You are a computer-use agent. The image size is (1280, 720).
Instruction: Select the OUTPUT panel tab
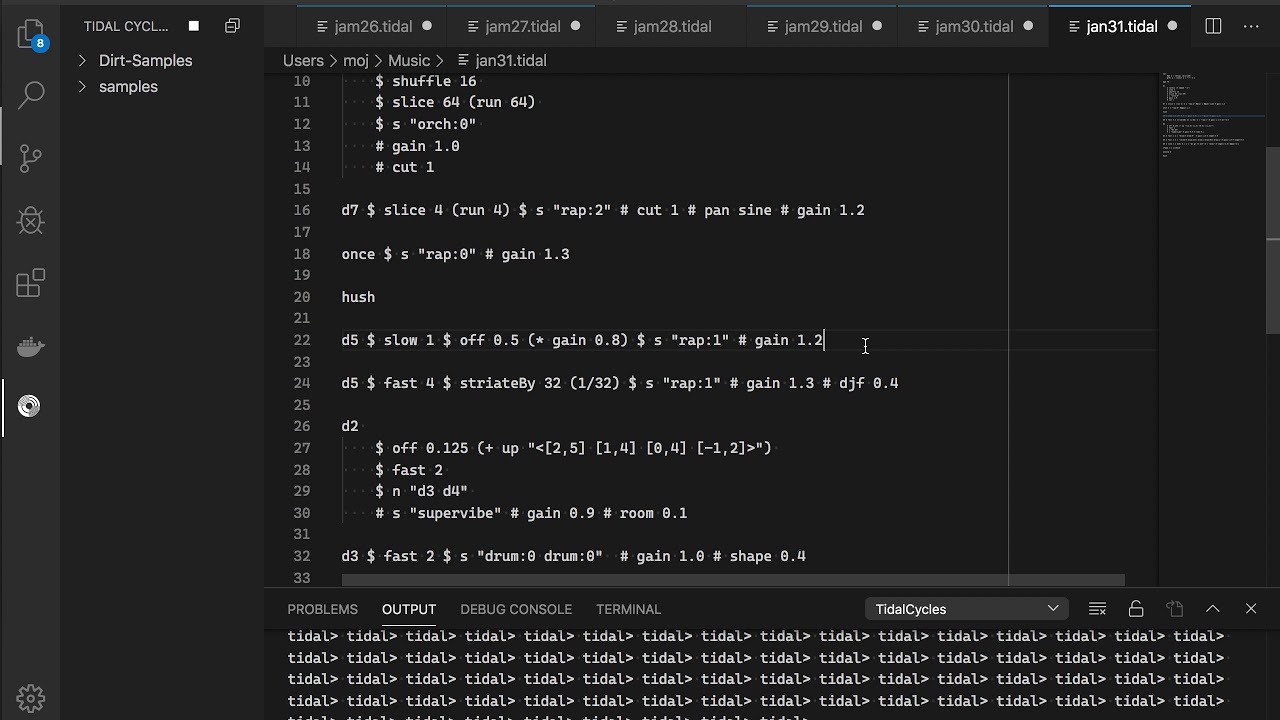[x=409, y=609]
